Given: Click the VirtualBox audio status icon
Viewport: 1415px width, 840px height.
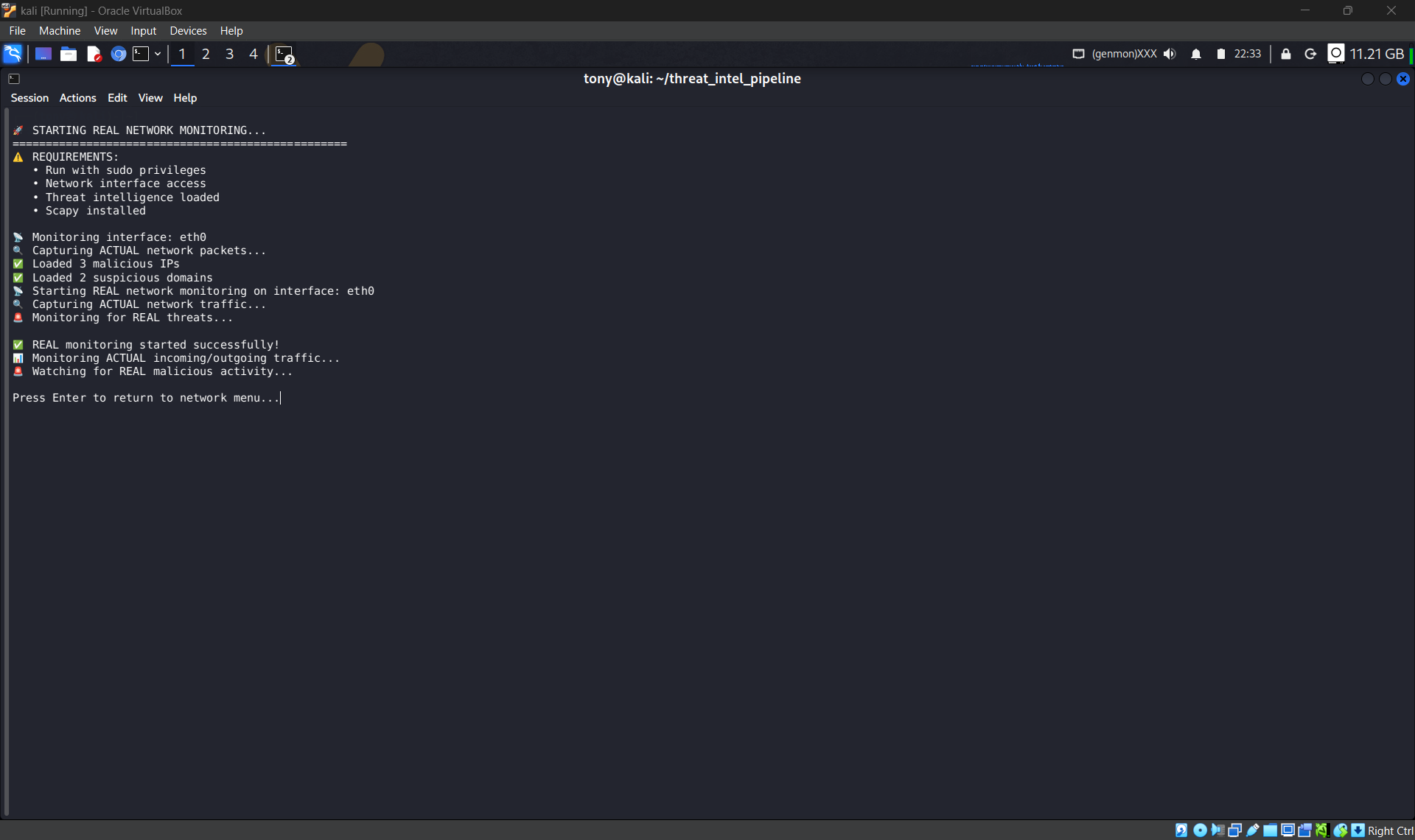Looking at the screenshot, I should (1217, 830).
